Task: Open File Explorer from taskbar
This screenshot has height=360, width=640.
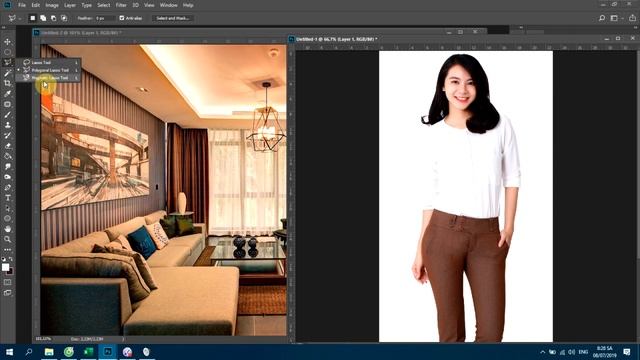Action: (x=49, y=351)
